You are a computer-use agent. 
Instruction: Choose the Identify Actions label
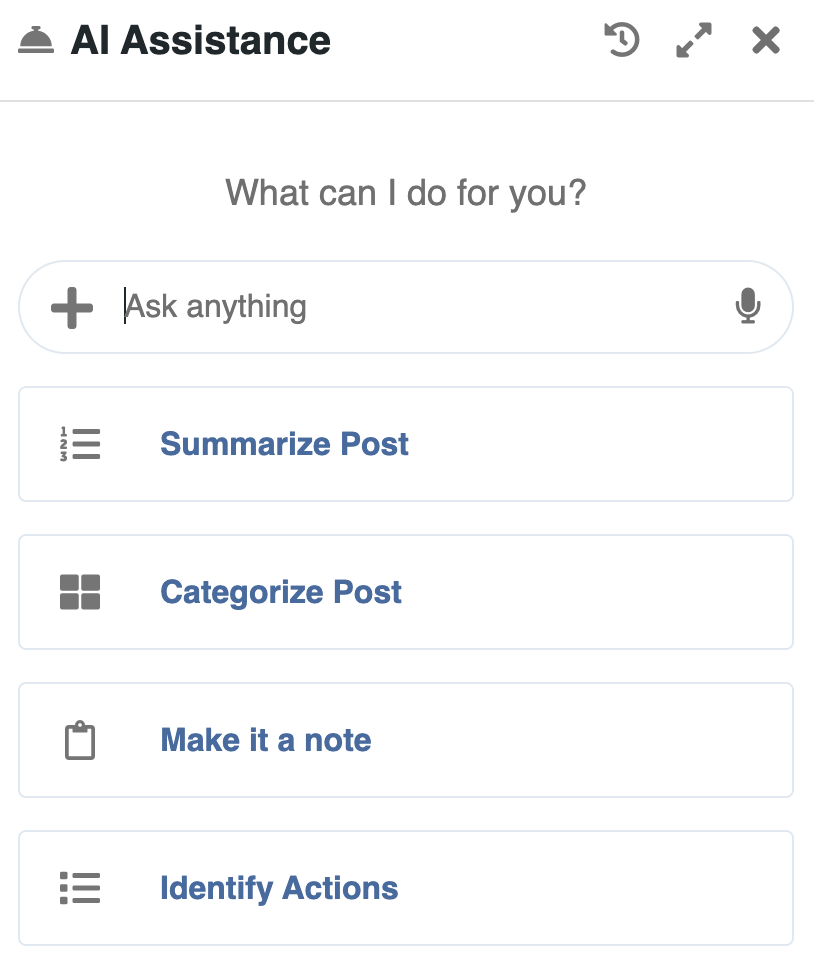point(279,888)
